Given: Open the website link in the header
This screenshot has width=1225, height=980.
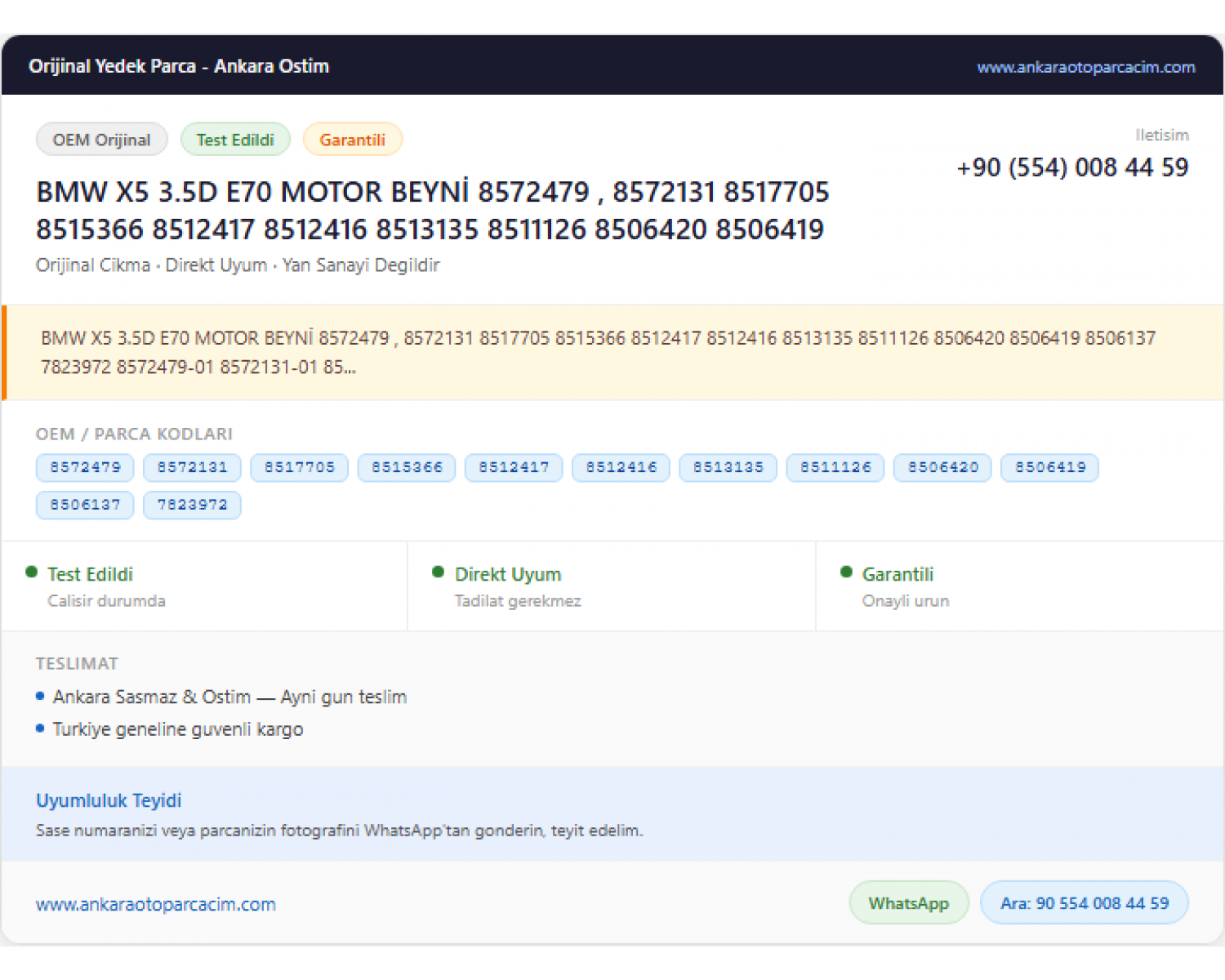Looking at the screenshot, I should tap(1085, 67).
